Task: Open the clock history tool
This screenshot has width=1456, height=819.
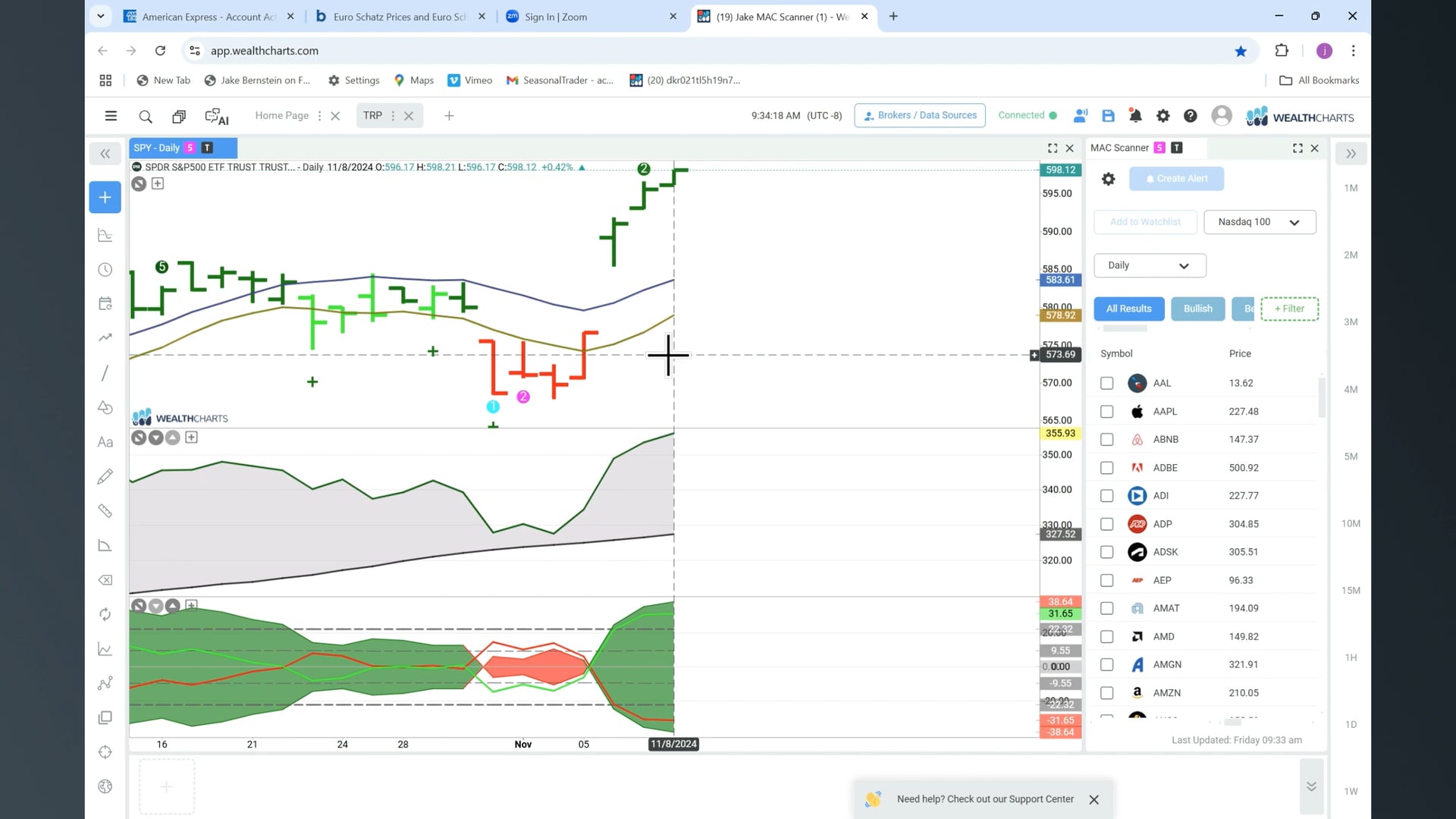Action: click(105, 270)
